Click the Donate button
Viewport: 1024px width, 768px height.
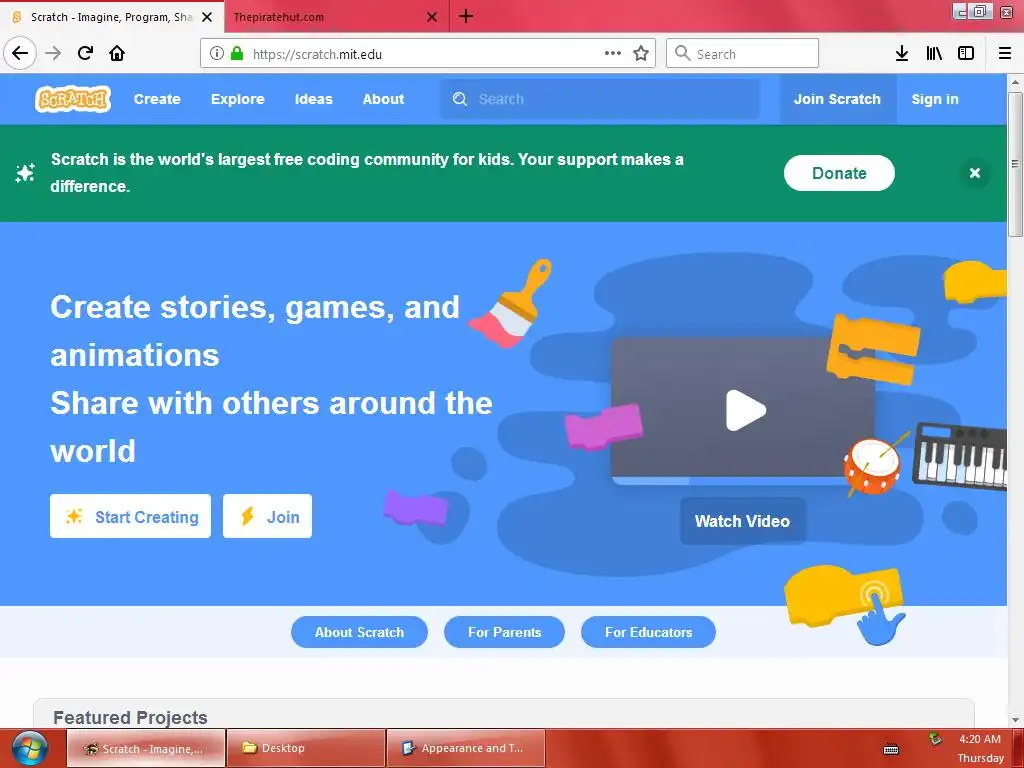(839, 173)
